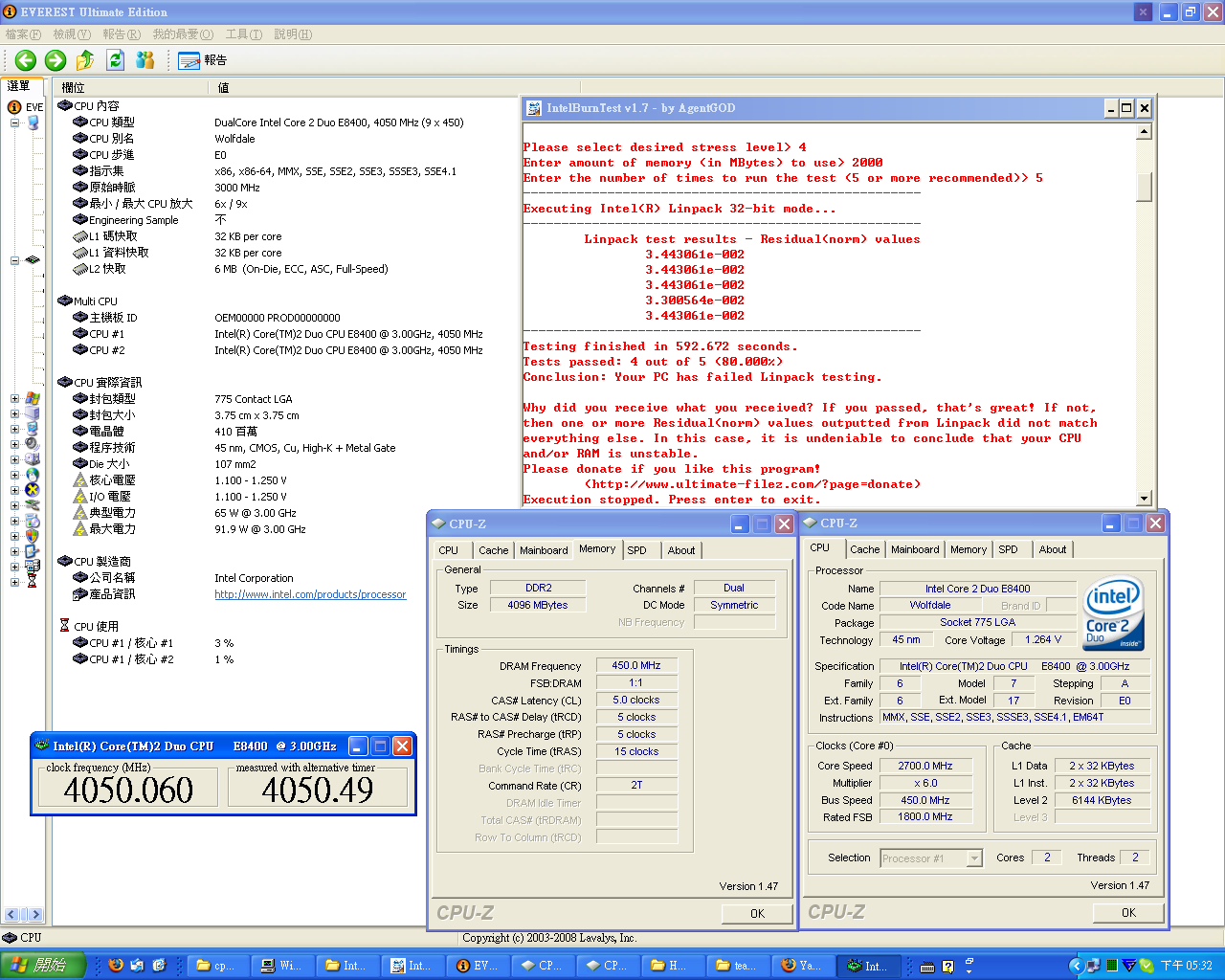
Task: Click the Multi CPU section icon
Action: click(x=65, y=301)
